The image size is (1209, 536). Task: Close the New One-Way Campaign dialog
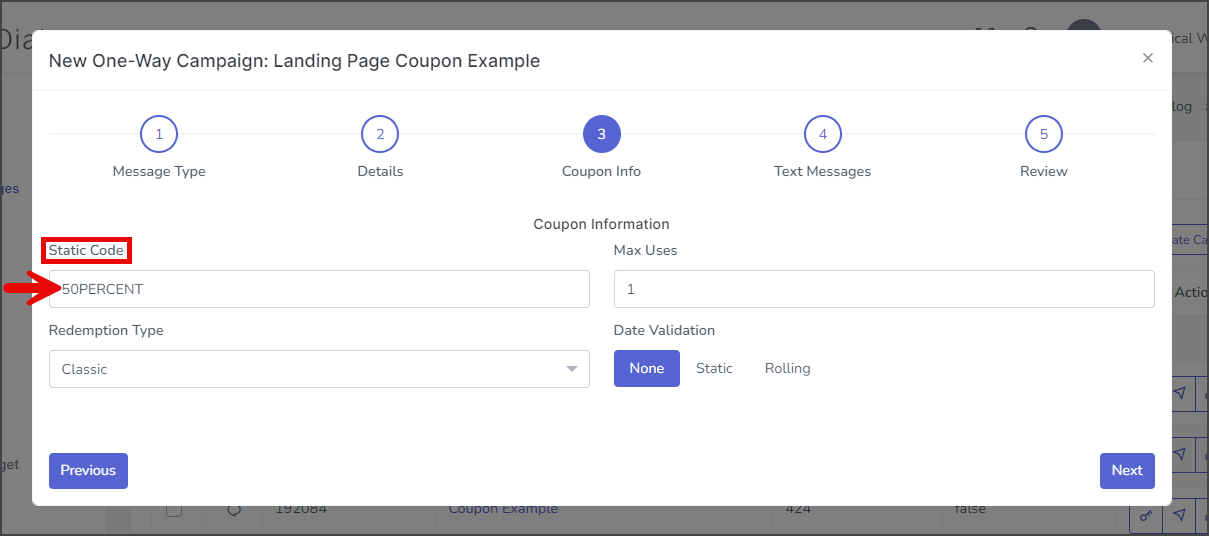pos(1148,58)
